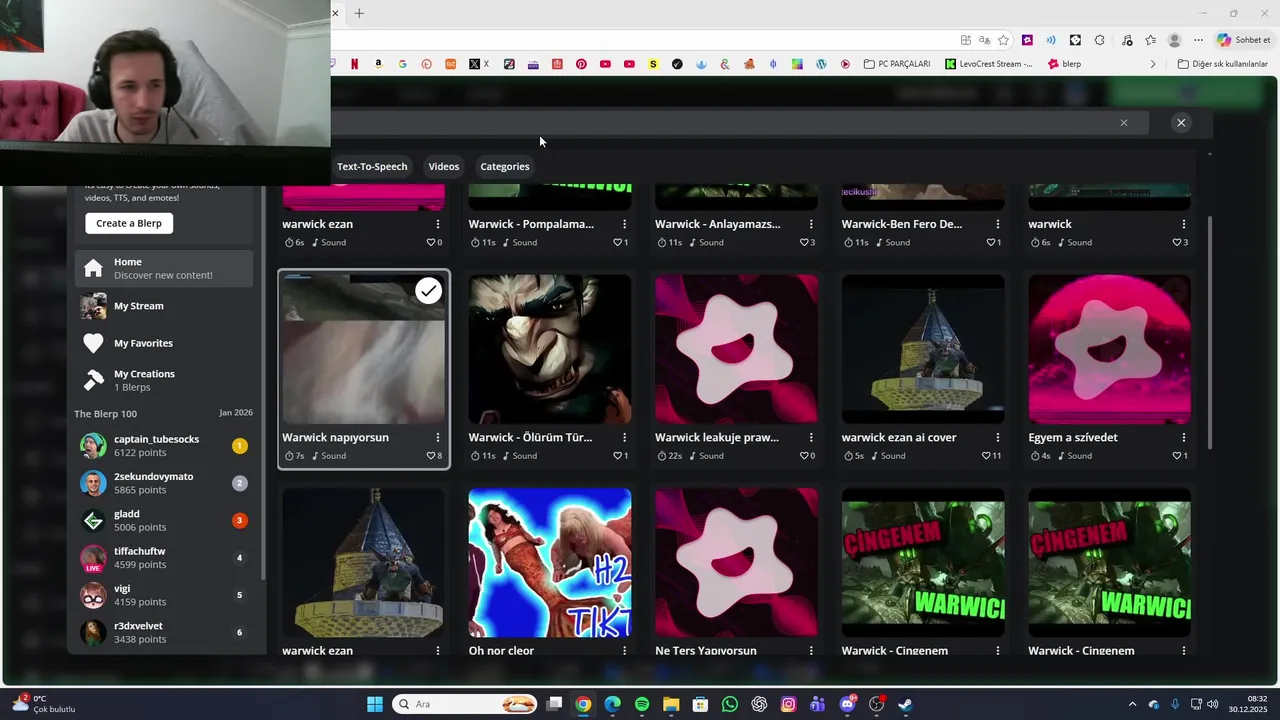1280x720 pixels.
Task: Open options menu for Ne Ters Yapıyorsun
Action: (811, 650)
